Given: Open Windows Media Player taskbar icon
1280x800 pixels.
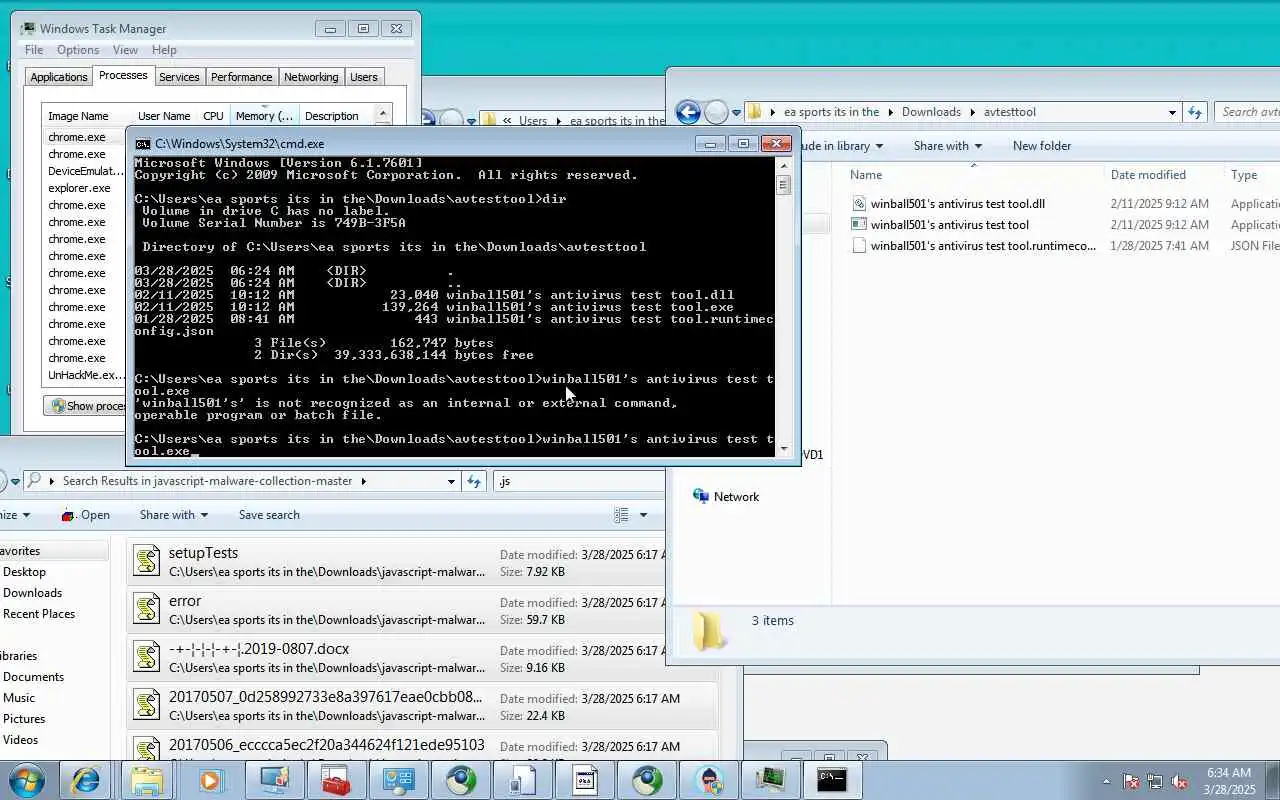Looking at the screenshot, I should coord(210,780).
